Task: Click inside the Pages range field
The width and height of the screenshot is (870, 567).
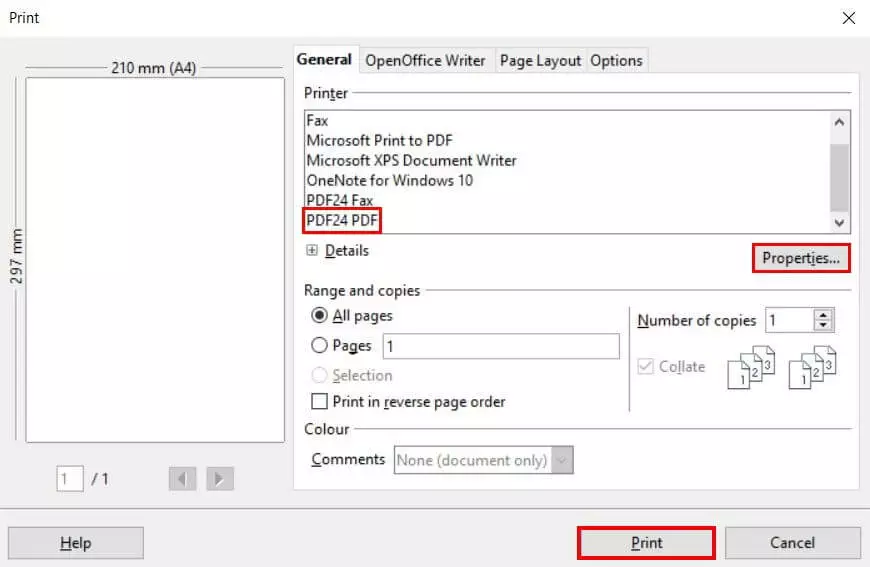Action: [500, 346]
